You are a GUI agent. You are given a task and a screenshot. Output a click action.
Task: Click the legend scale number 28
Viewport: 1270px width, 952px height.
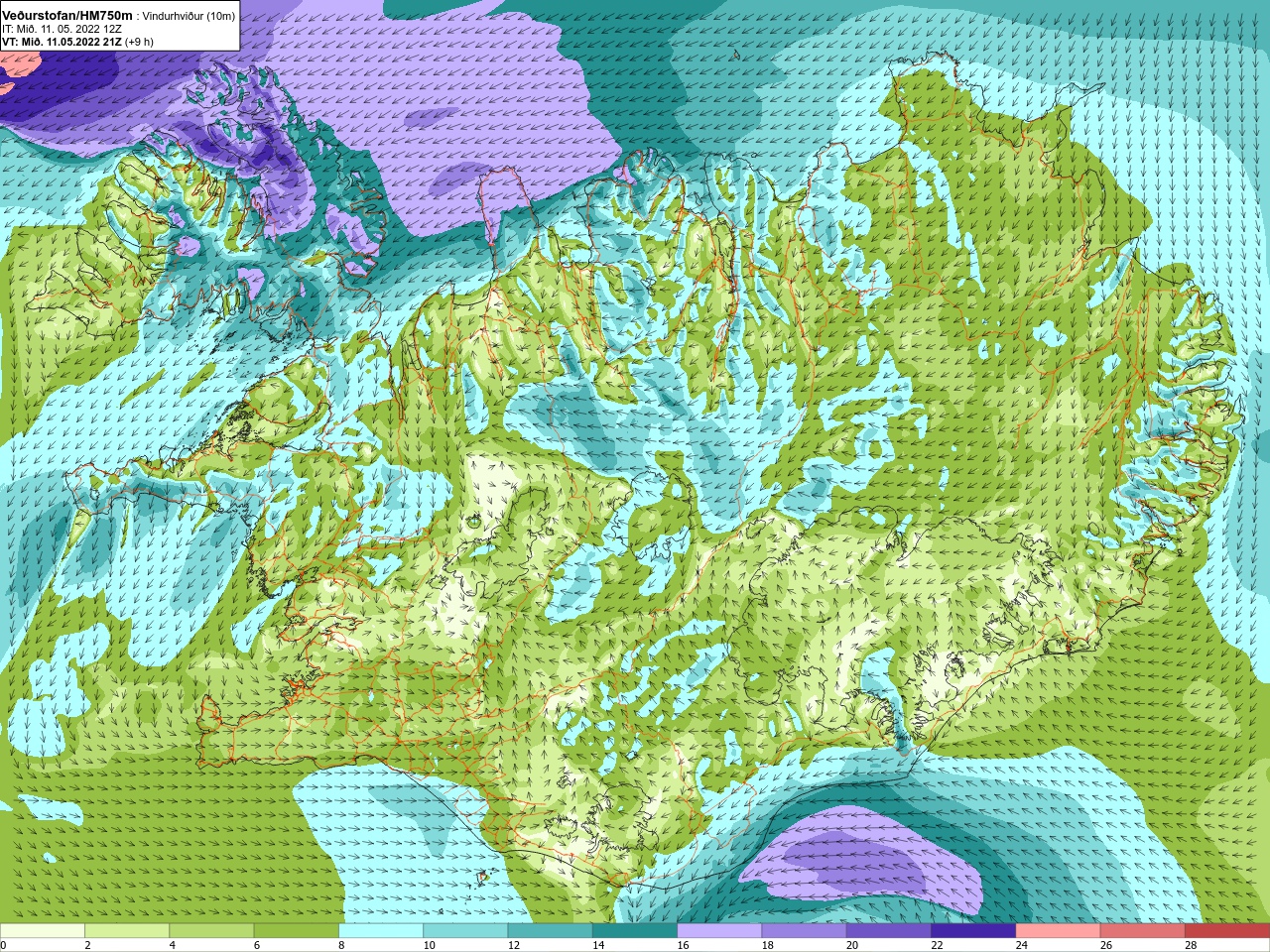point(1192,945)
